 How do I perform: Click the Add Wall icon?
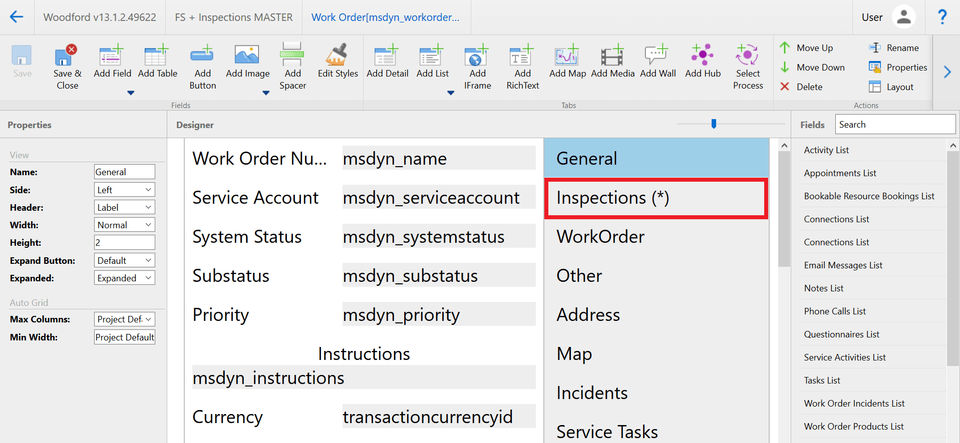click(x=658, y=55)
